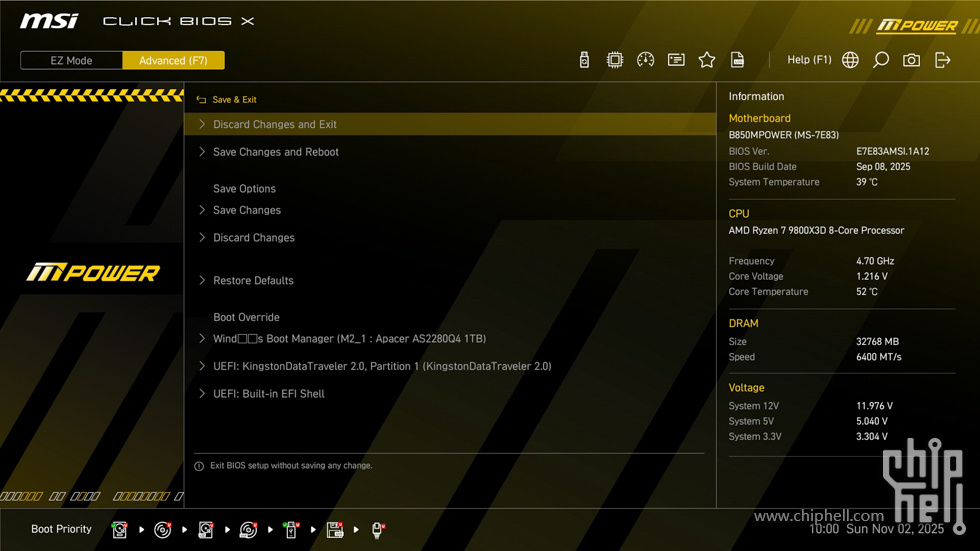Click BIOS version E7E83AMSI.1A12
Image resolution: width=980 pixels, height=551 pixels.
pyautogui.click(x=892, y=151)
